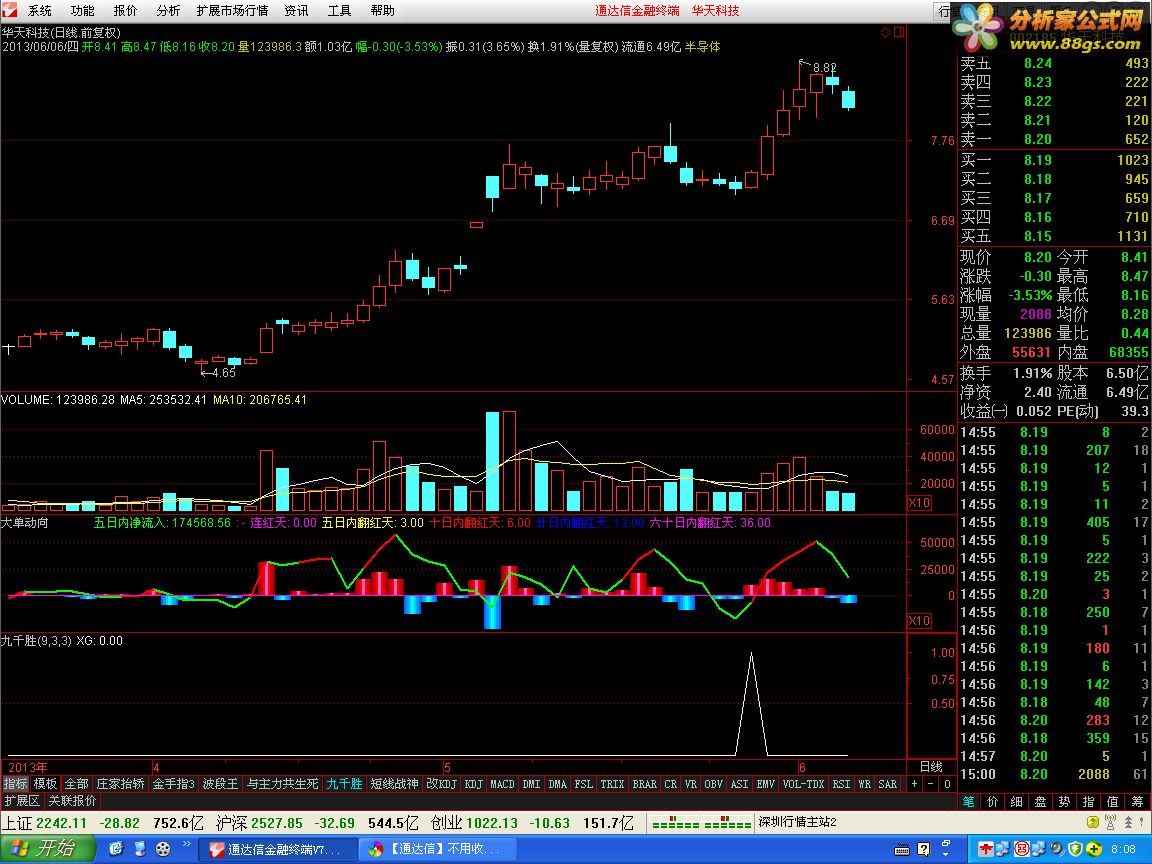
Task: Select the SAR indicator tab
Action: pyautogui.click(x=888, y=784)
